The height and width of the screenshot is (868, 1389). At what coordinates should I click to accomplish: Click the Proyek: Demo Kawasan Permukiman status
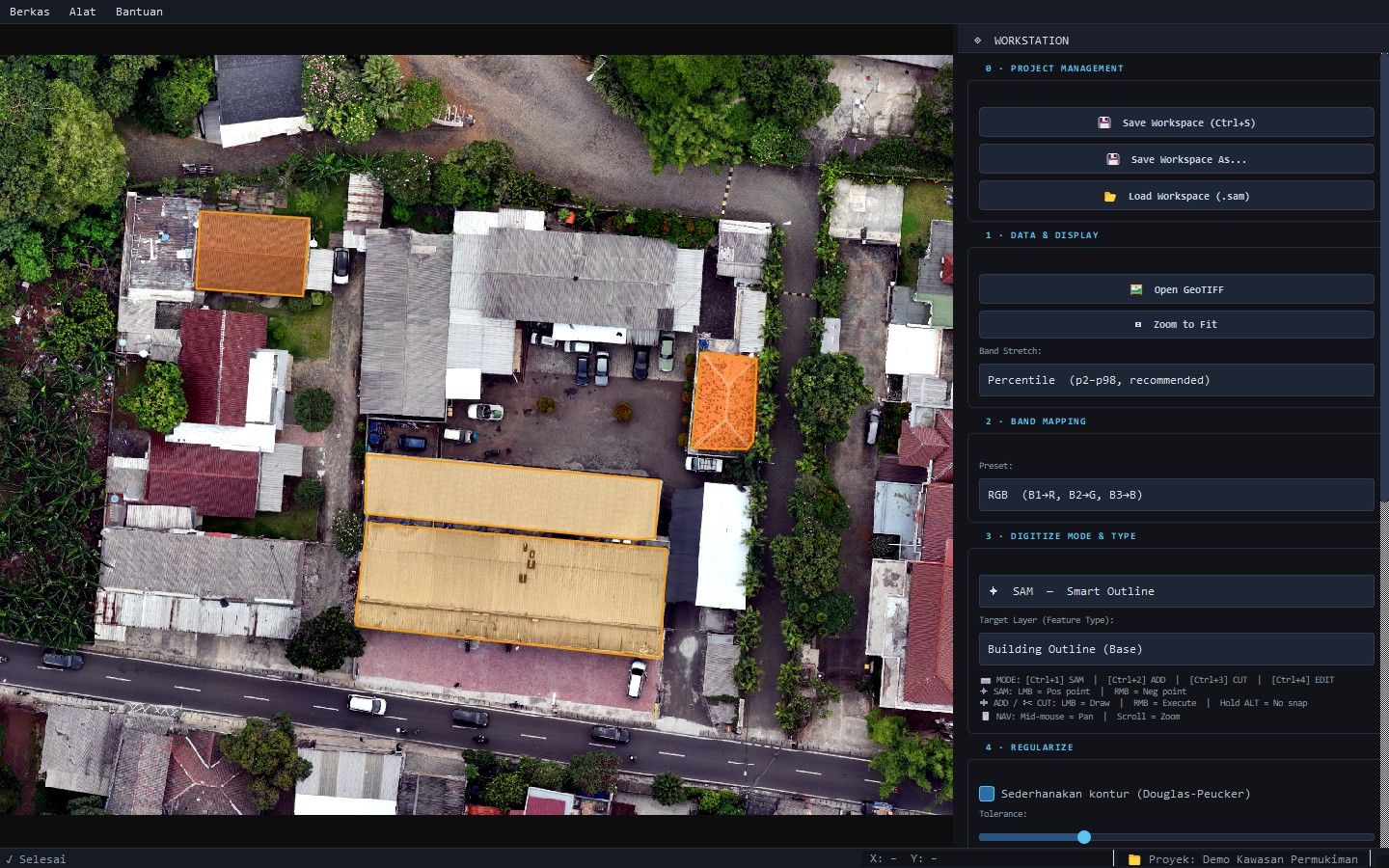coord(1253,859)
